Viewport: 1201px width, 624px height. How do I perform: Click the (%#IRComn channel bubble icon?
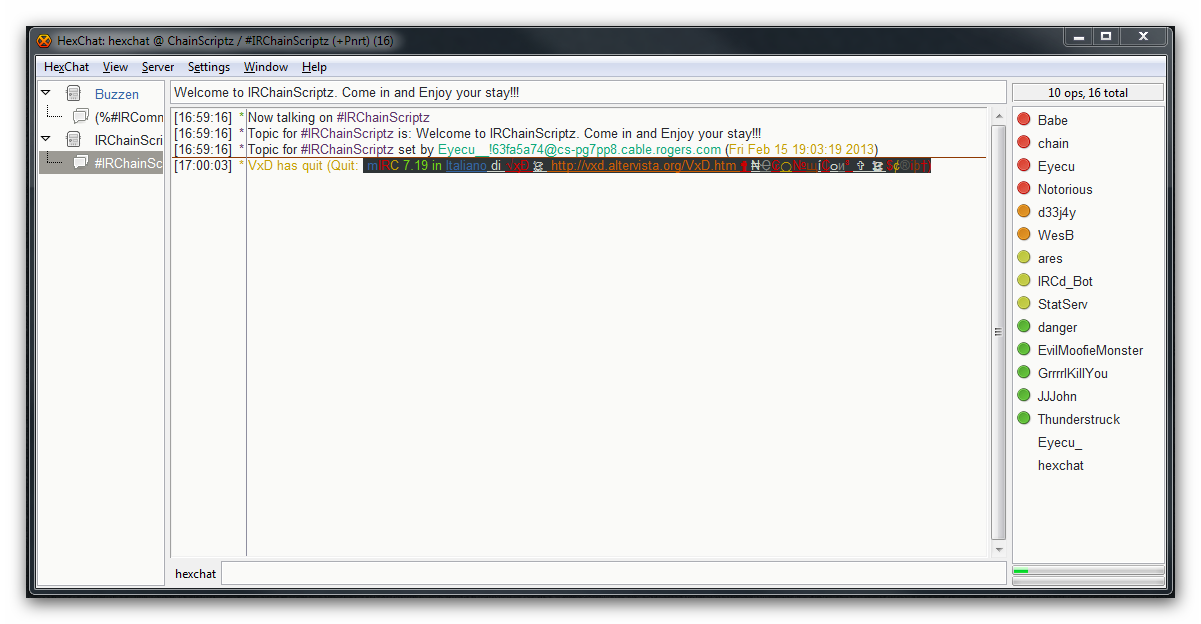pos(81,117)
